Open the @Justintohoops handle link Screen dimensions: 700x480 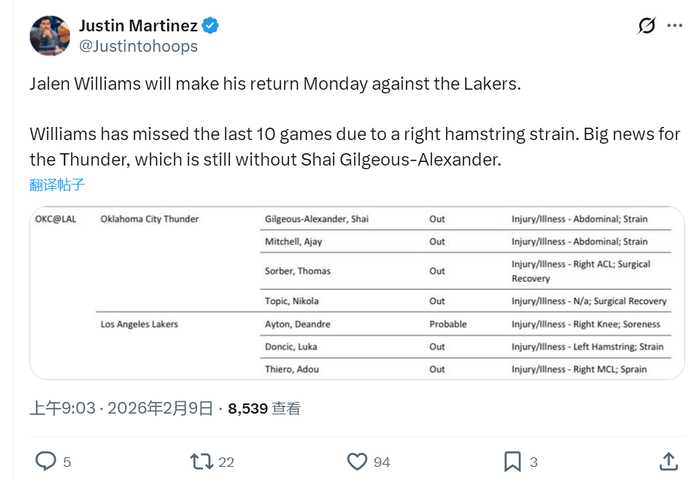pyautogui.click(x=138, y=46)
